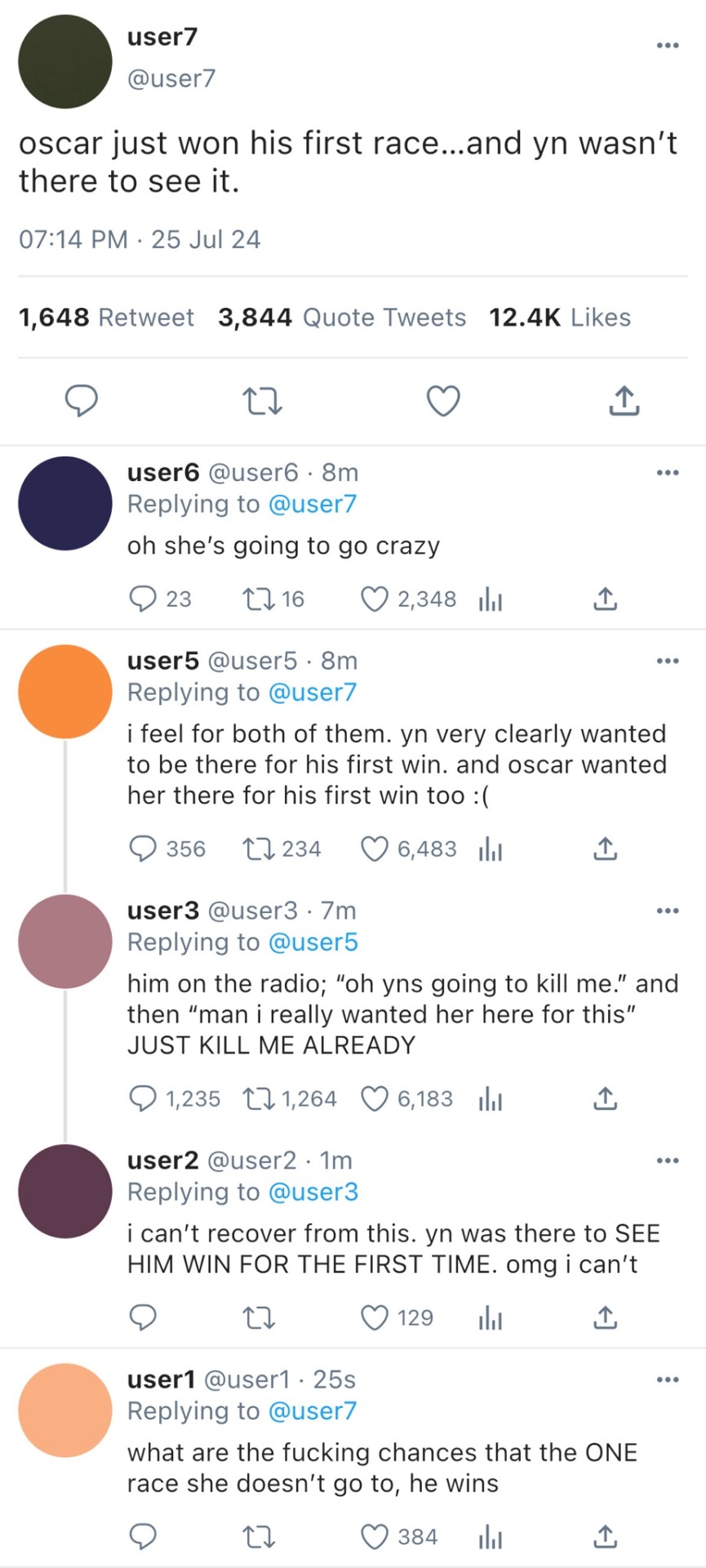
Task: Reply to user7's main tweet
Action: coord(82,401)
